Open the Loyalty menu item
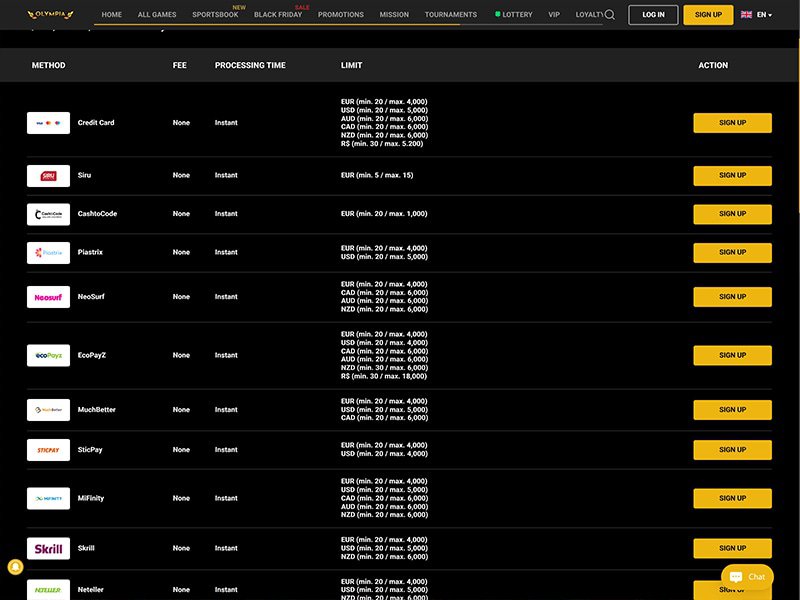The image size is (800, 600). pyautogui.click(x=589, y=15)
